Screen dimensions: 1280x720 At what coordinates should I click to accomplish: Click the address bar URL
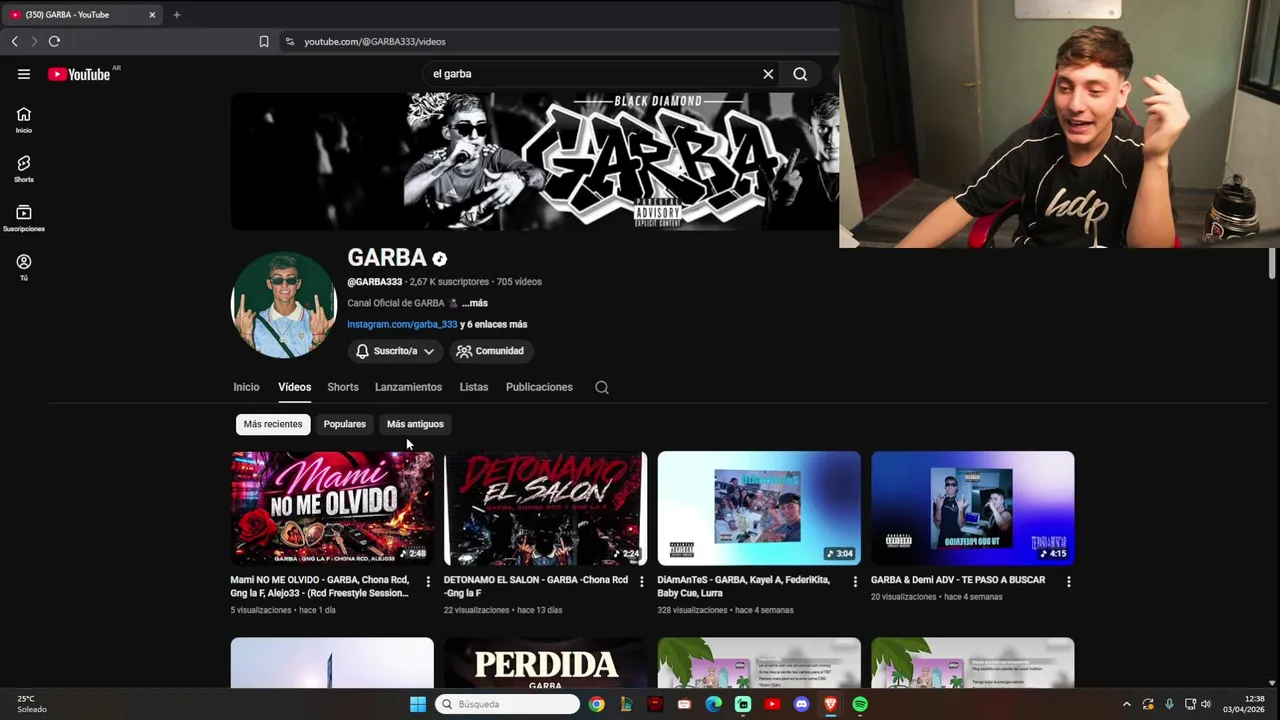click(x=375, y=41)
